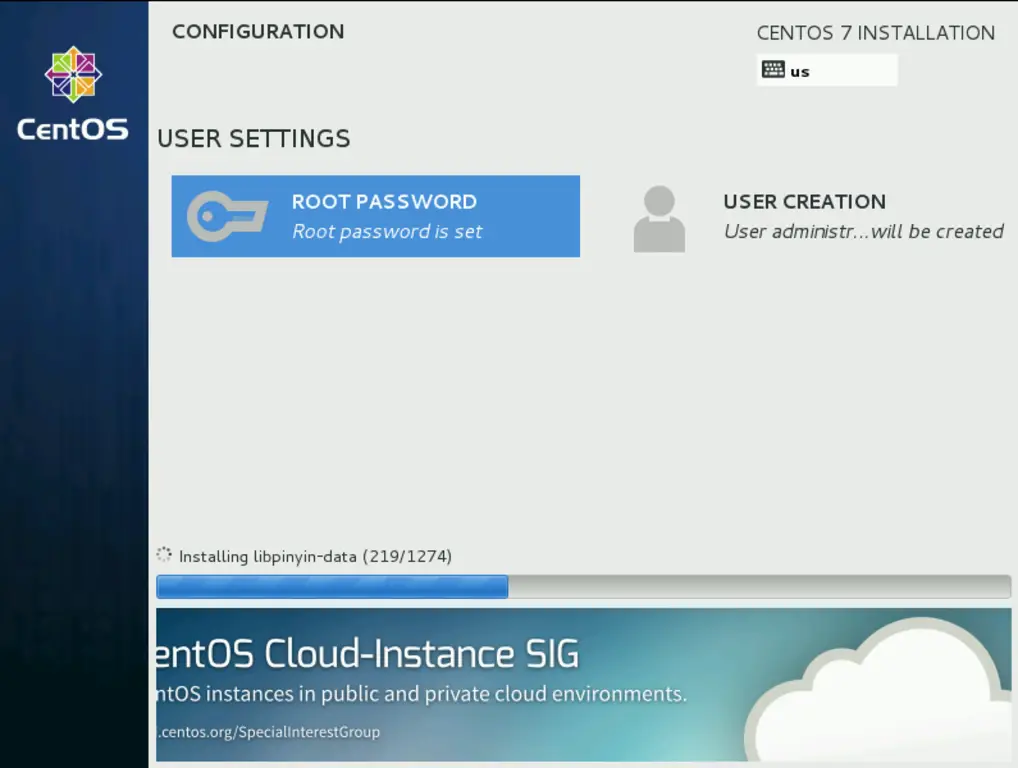Click the 'CentOS' wordmark in sidebar
This screenshot has height=768, width=1018.
click(x=73, y=129)
